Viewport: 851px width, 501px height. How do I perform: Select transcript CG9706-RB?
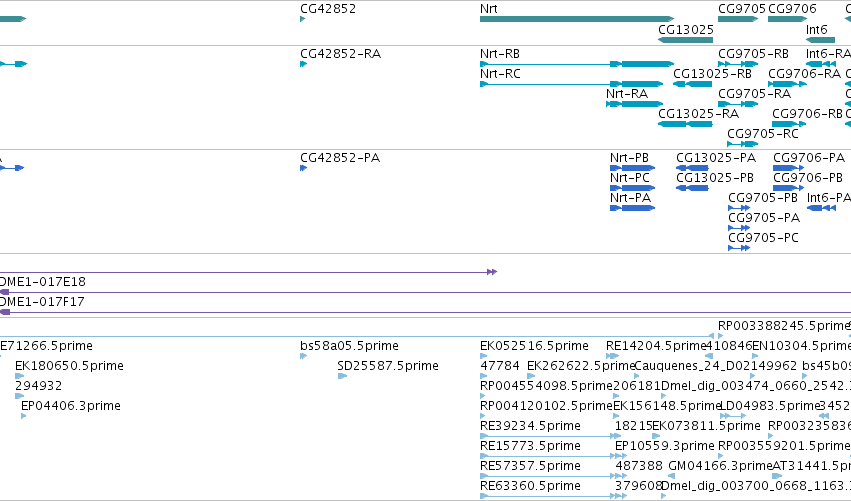806,114
